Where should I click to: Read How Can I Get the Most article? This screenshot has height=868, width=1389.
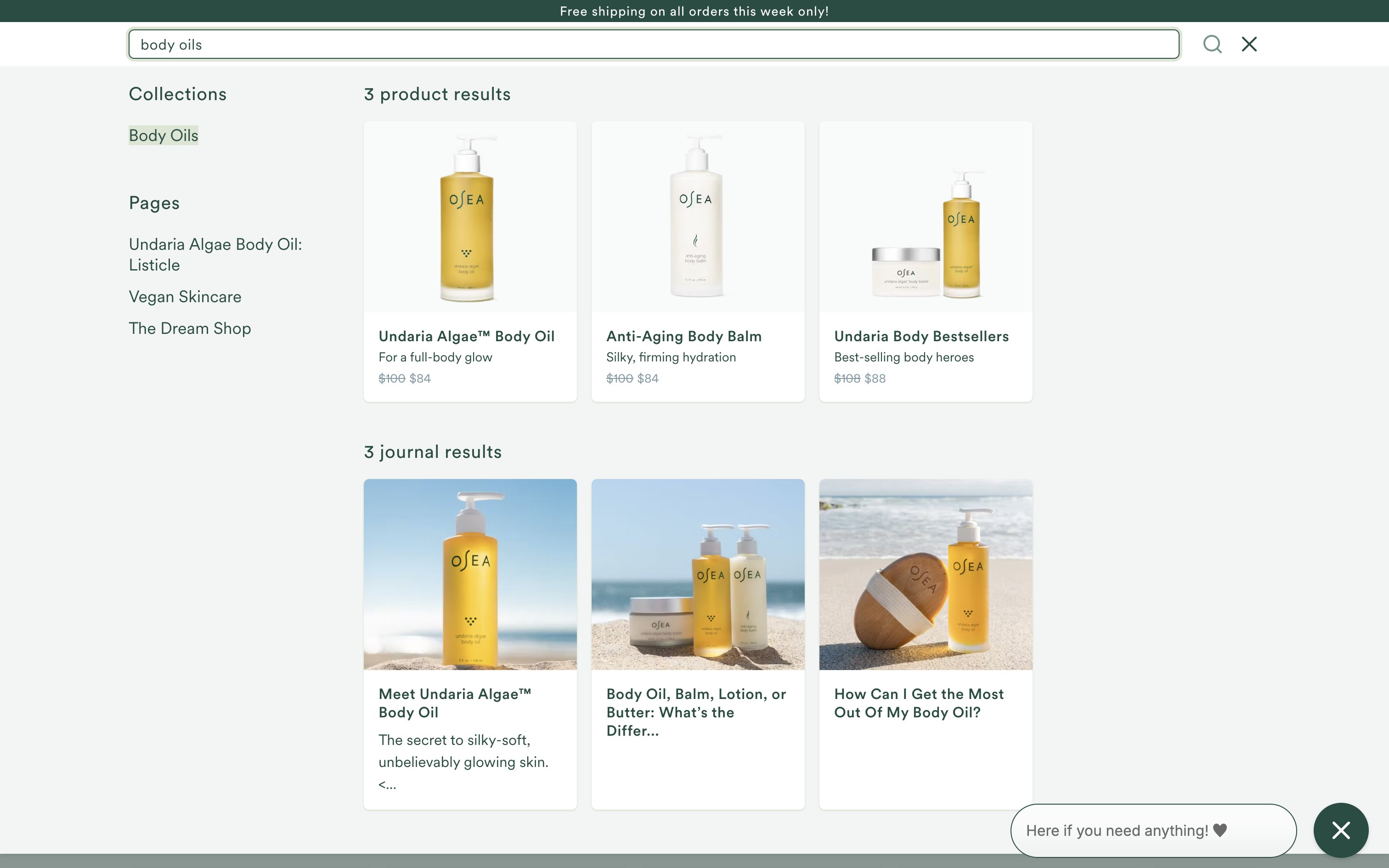(x=919, y=703)
